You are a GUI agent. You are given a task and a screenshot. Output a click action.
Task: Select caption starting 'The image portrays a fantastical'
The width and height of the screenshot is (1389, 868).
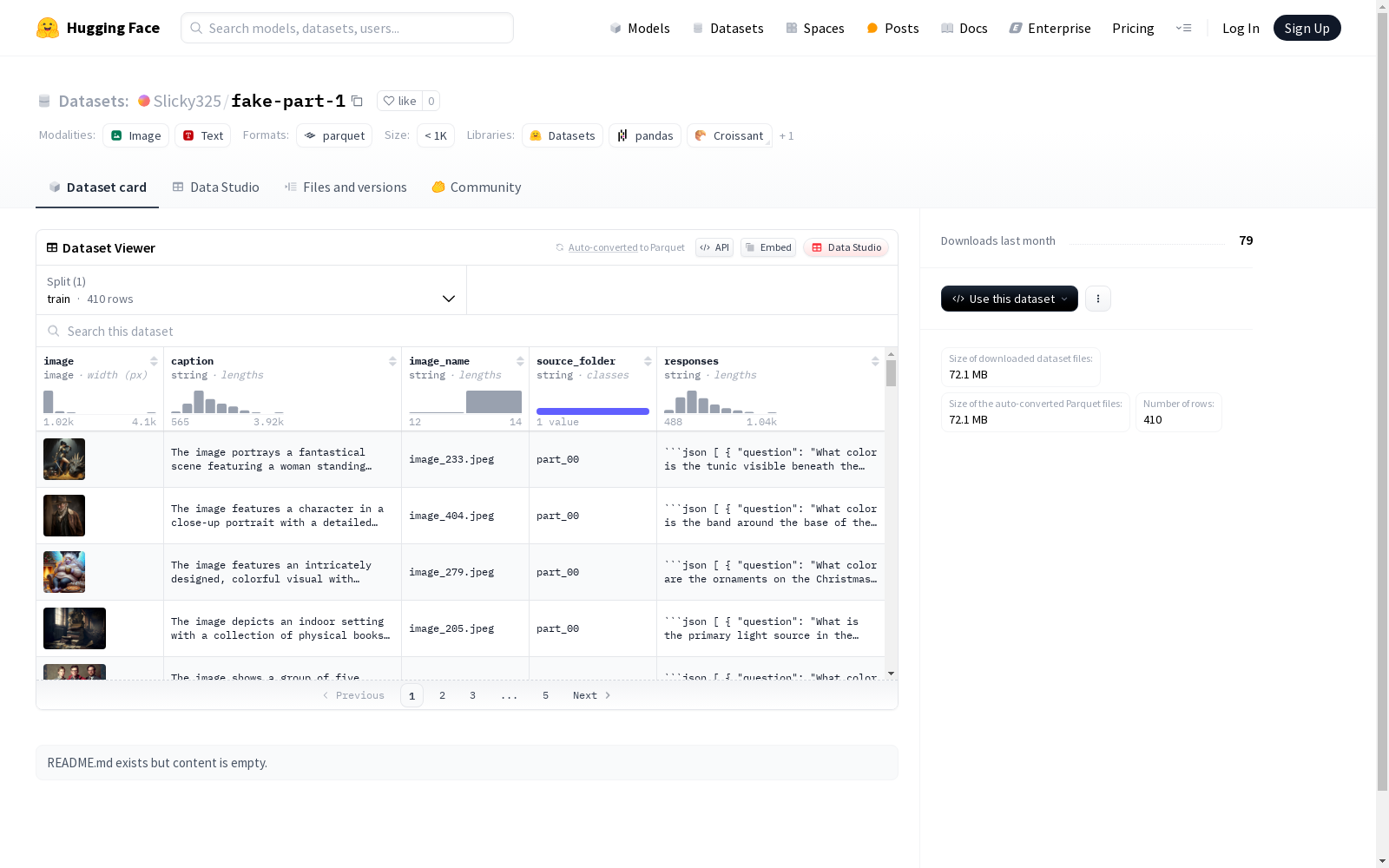click(282, 459)
